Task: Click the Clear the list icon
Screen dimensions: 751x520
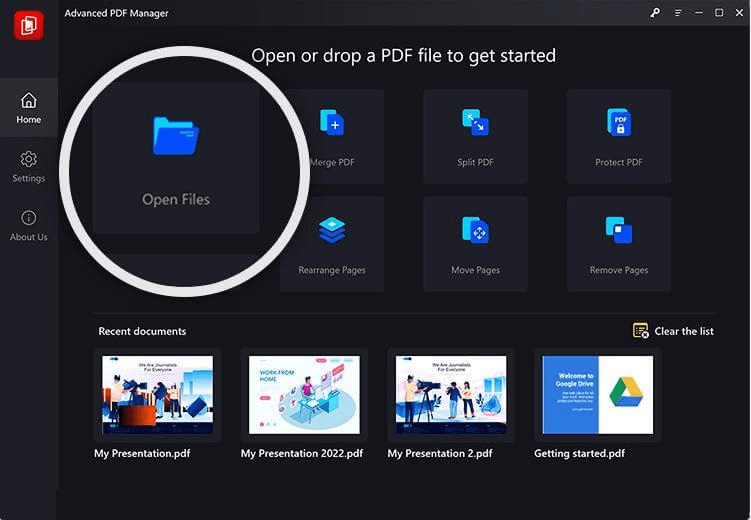Action: pyautogui.click(x=641, y=331)
